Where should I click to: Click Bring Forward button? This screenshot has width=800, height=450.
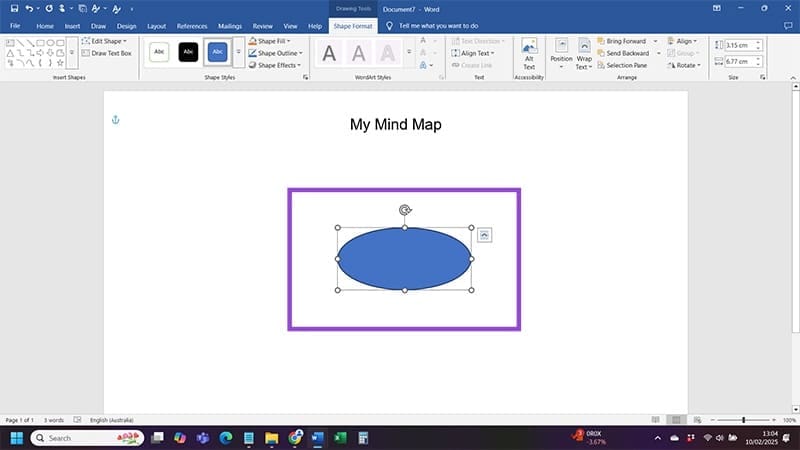point(626,41)
